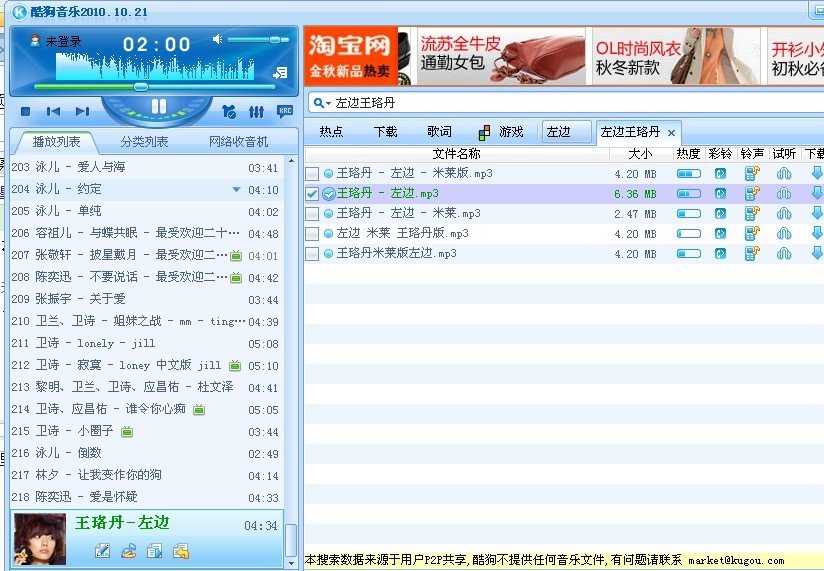Preview listen to 王珞丹 - 左边 - 米莱.mp3

tap(784, 214)
